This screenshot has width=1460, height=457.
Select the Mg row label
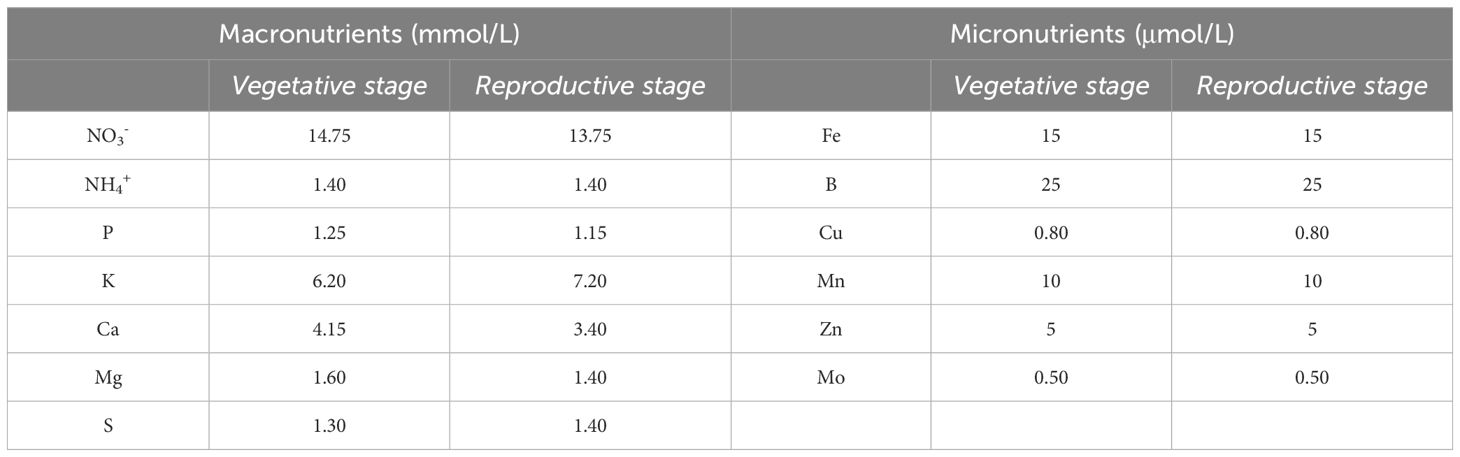point(108,378)
